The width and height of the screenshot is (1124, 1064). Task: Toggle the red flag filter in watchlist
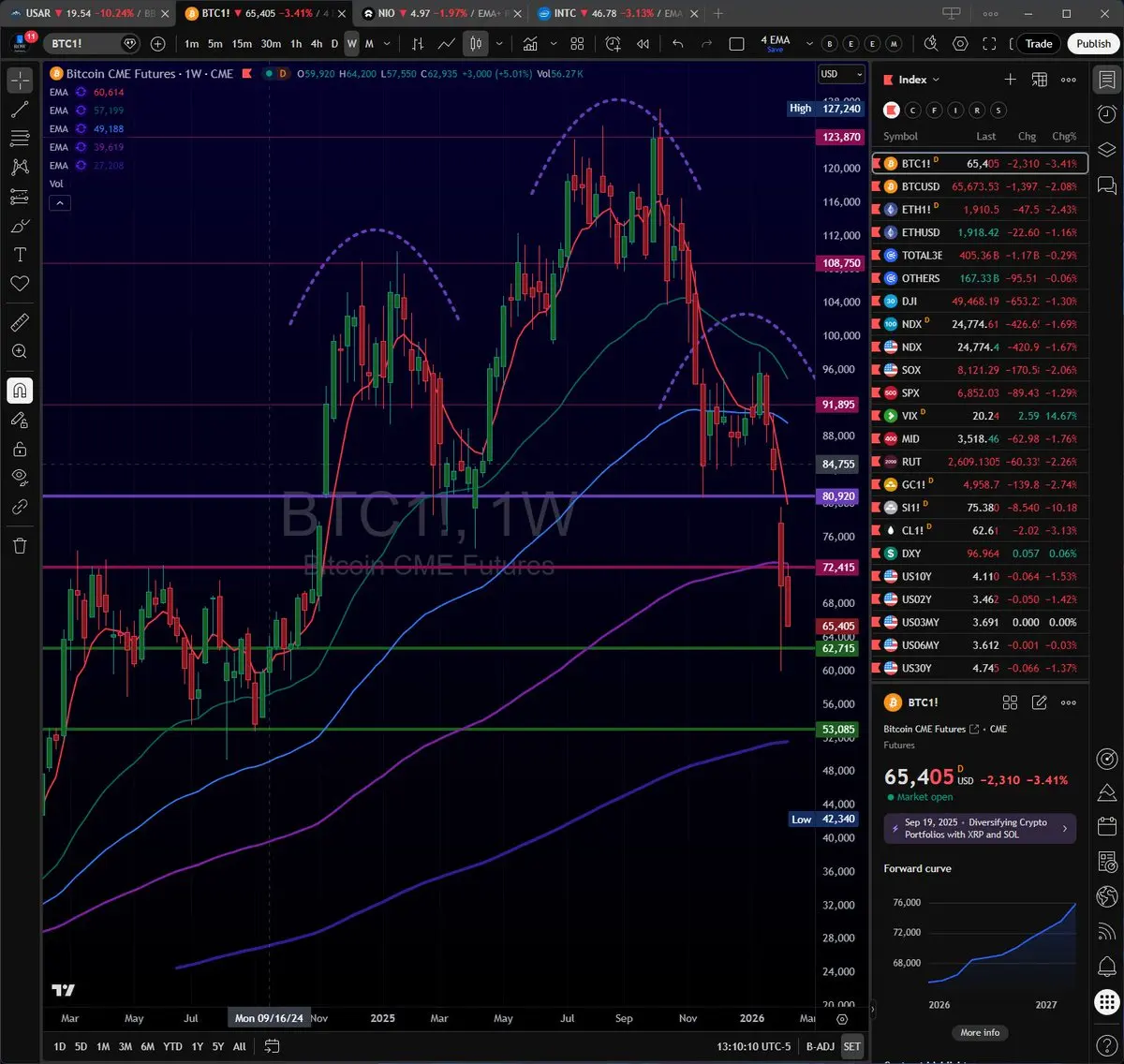pos(891,111)
